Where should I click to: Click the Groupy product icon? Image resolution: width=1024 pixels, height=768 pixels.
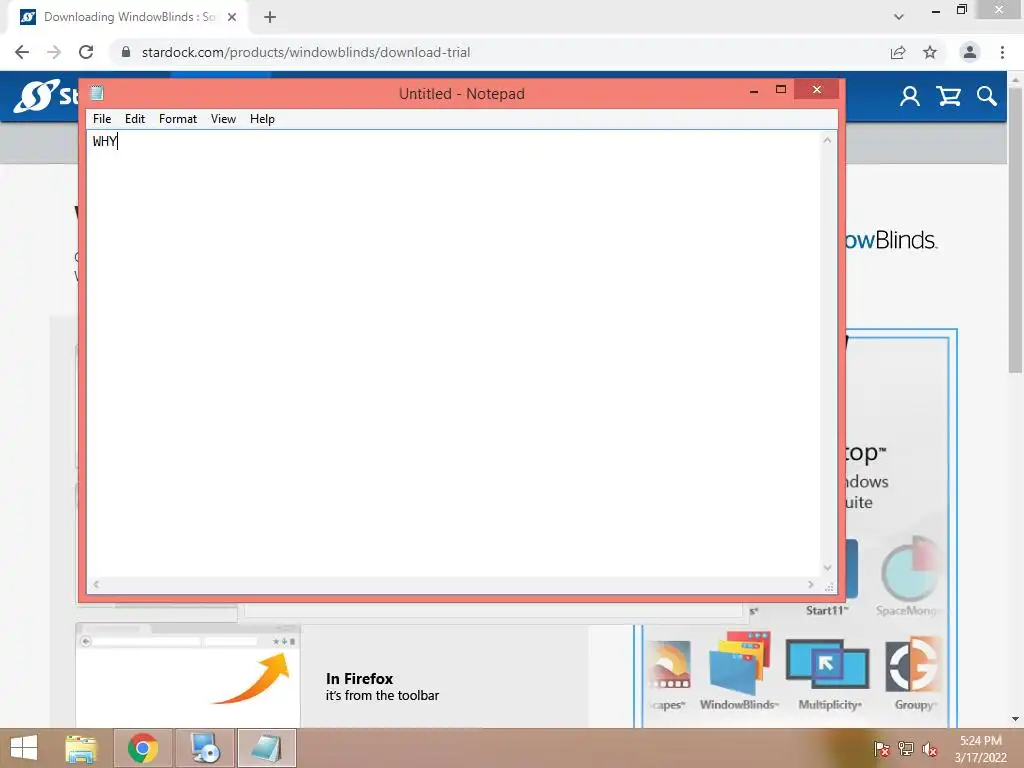(x=913, y=665)
